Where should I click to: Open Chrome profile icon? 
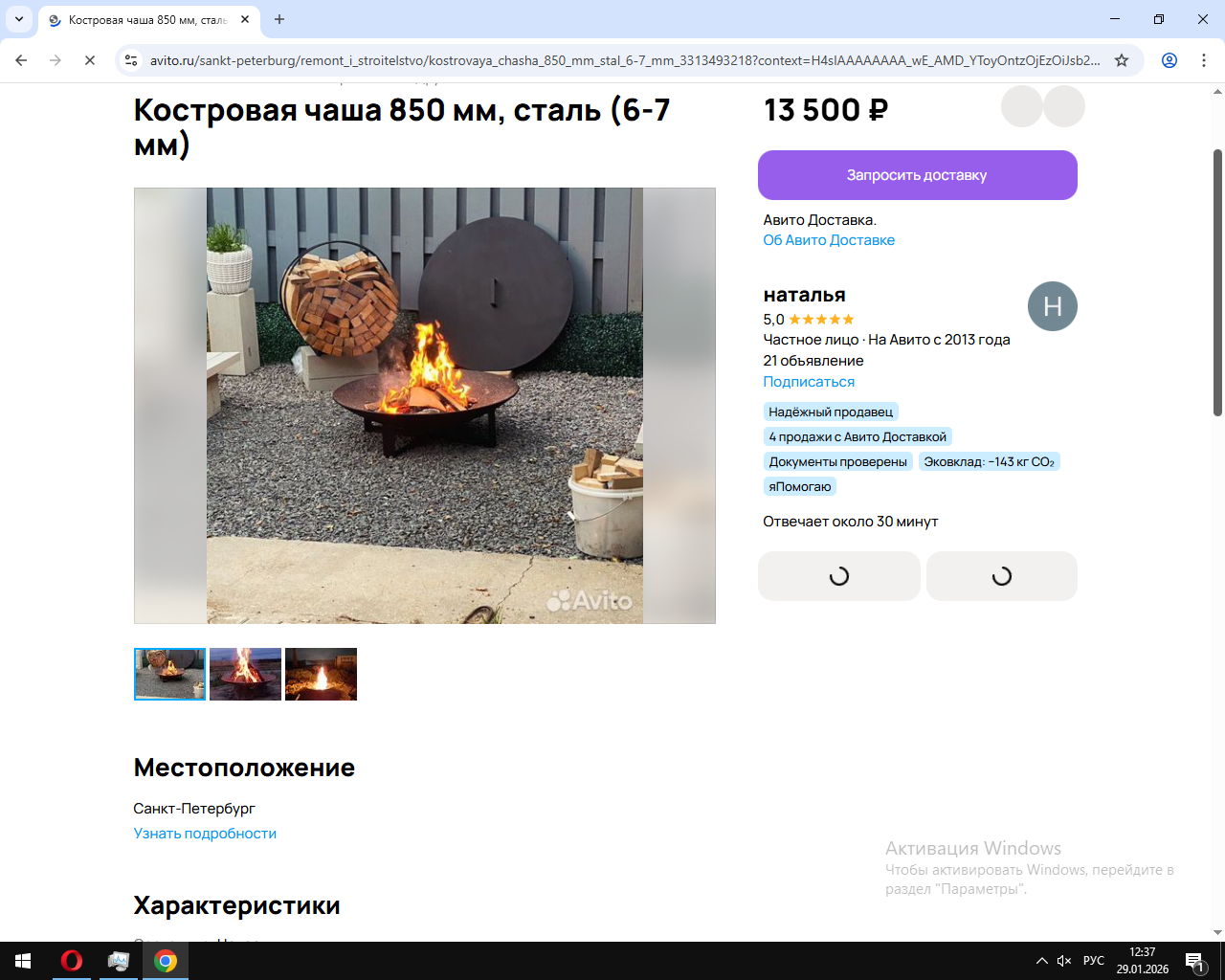point(1169,60)
